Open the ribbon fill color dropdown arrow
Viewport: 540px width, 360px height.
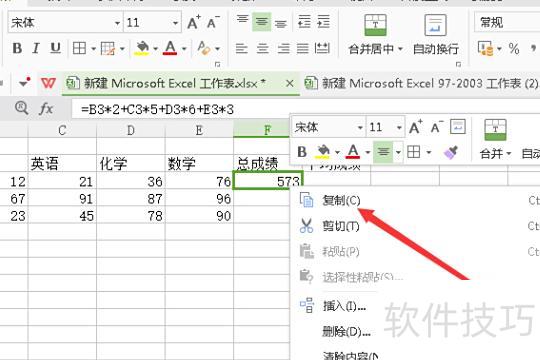coord(155,49)
